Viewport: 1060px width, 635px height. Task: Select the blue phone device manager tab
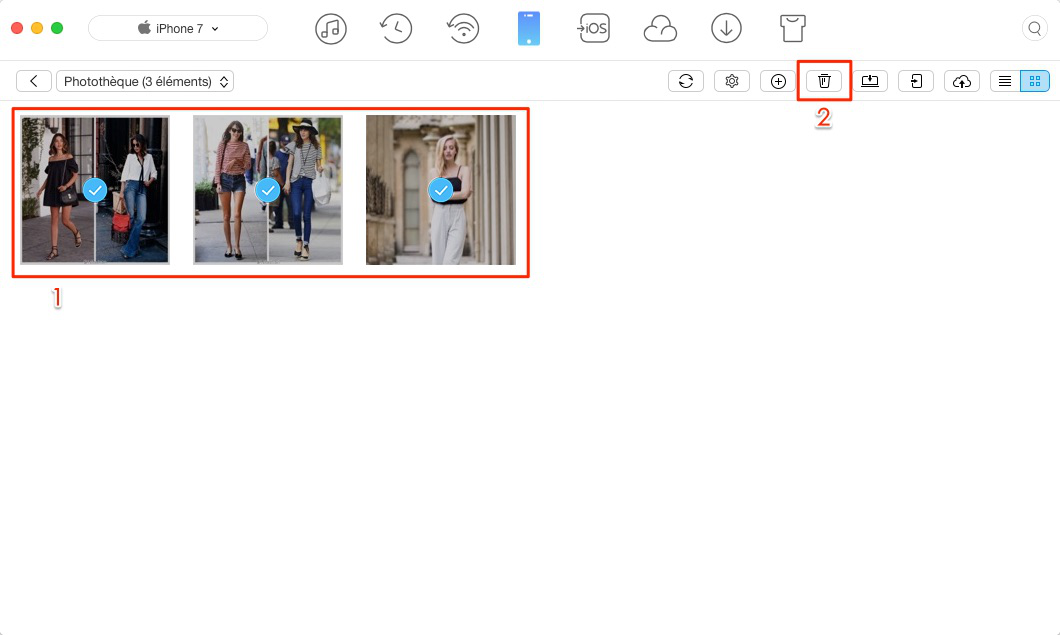[x=529, y=28]
